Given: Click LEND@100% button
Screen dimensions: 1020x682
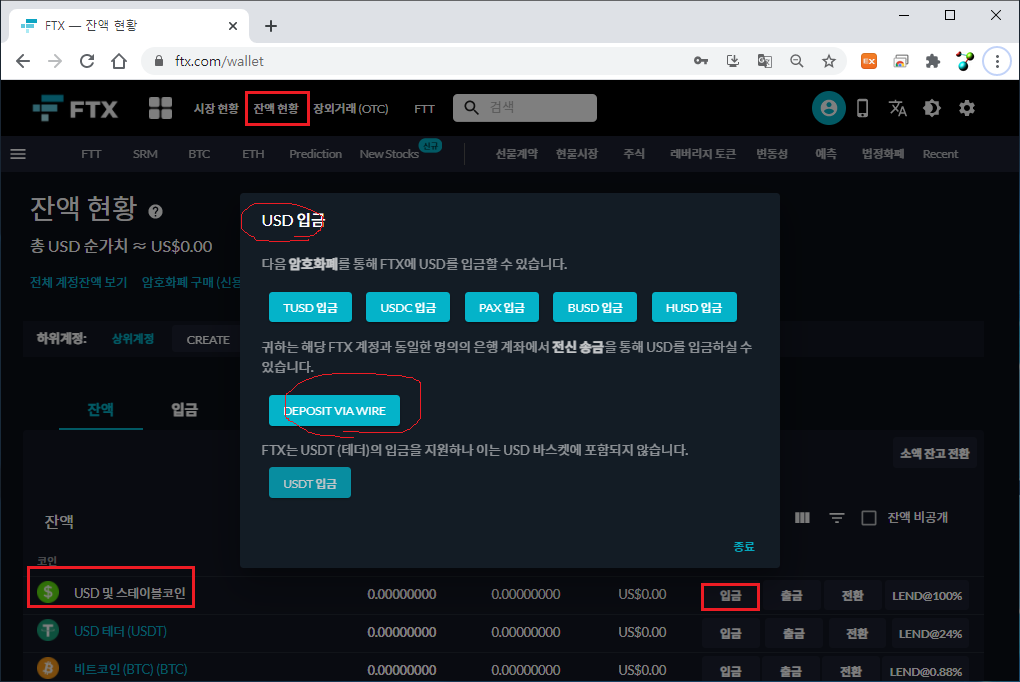Looking at the screenshot, I should 926,595.
